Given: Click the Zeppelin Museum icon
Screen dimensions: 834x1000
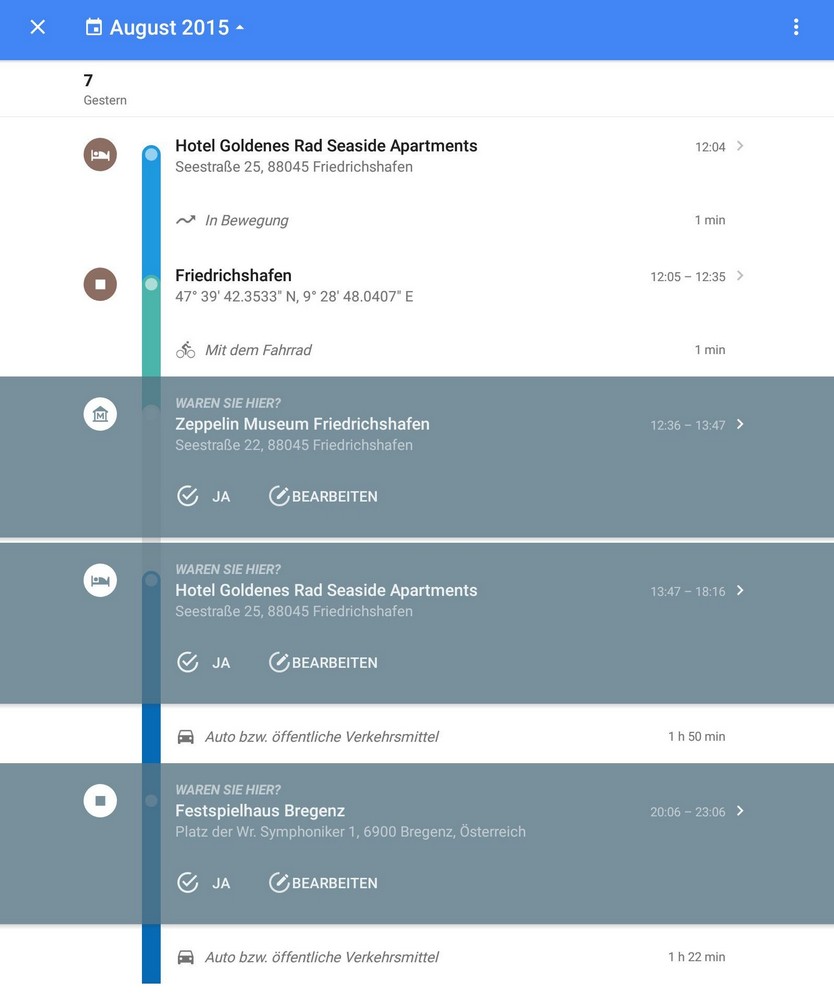Looking at the screenshot, I should coord(100,414).
